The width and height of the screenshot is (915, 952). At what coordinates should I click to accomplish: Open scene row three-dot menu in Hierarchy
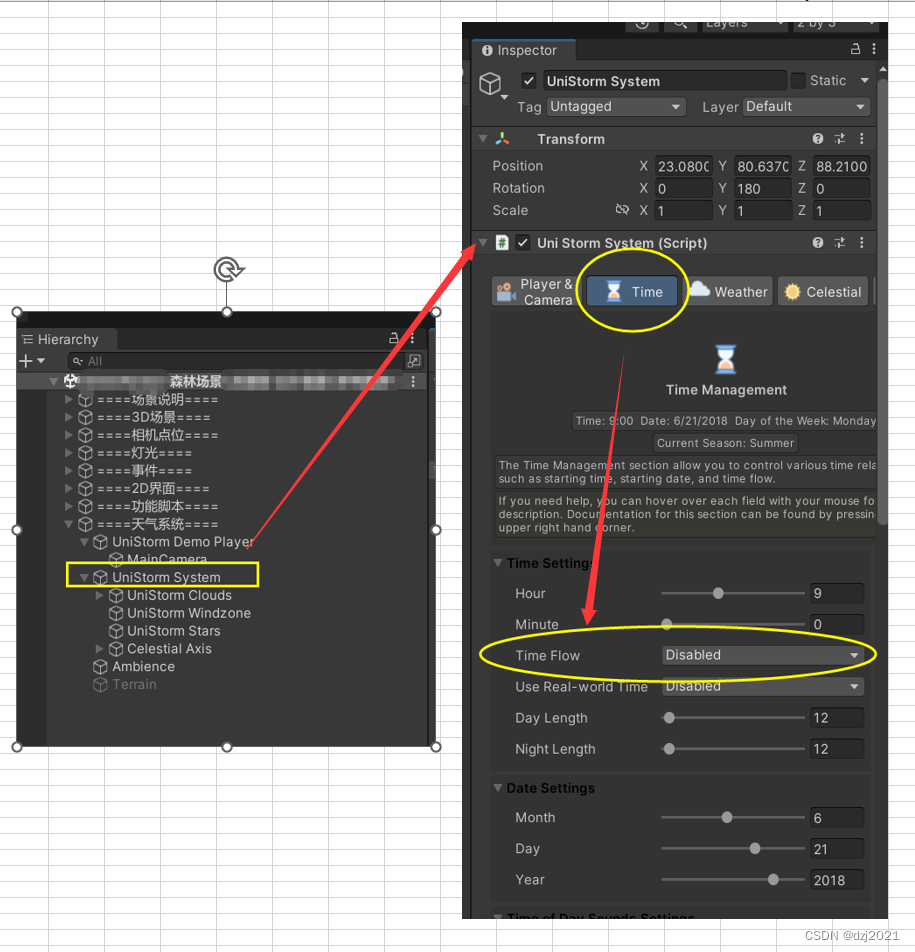click(413, 381)
